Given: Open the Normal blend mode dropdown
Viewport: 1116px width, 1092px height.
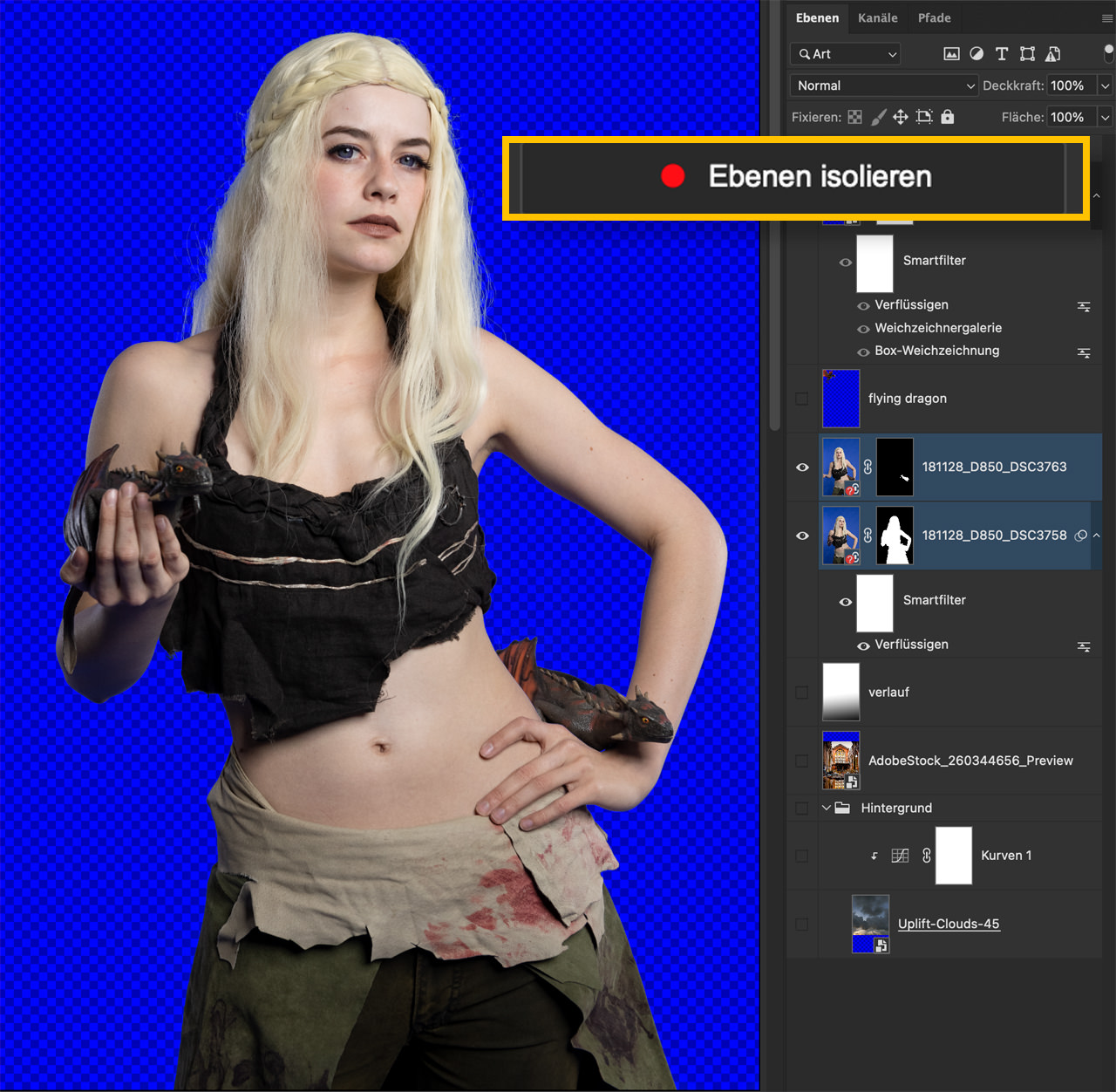Looking at the screenshot, I should 884,85.
